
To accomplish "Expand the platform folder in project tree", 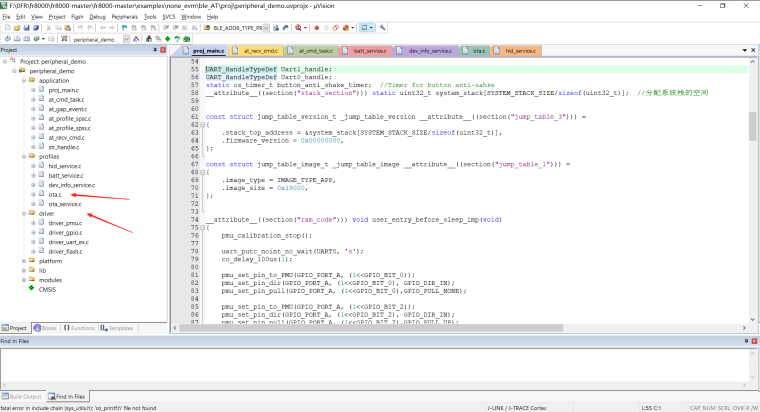I will (x=23, y=261).
